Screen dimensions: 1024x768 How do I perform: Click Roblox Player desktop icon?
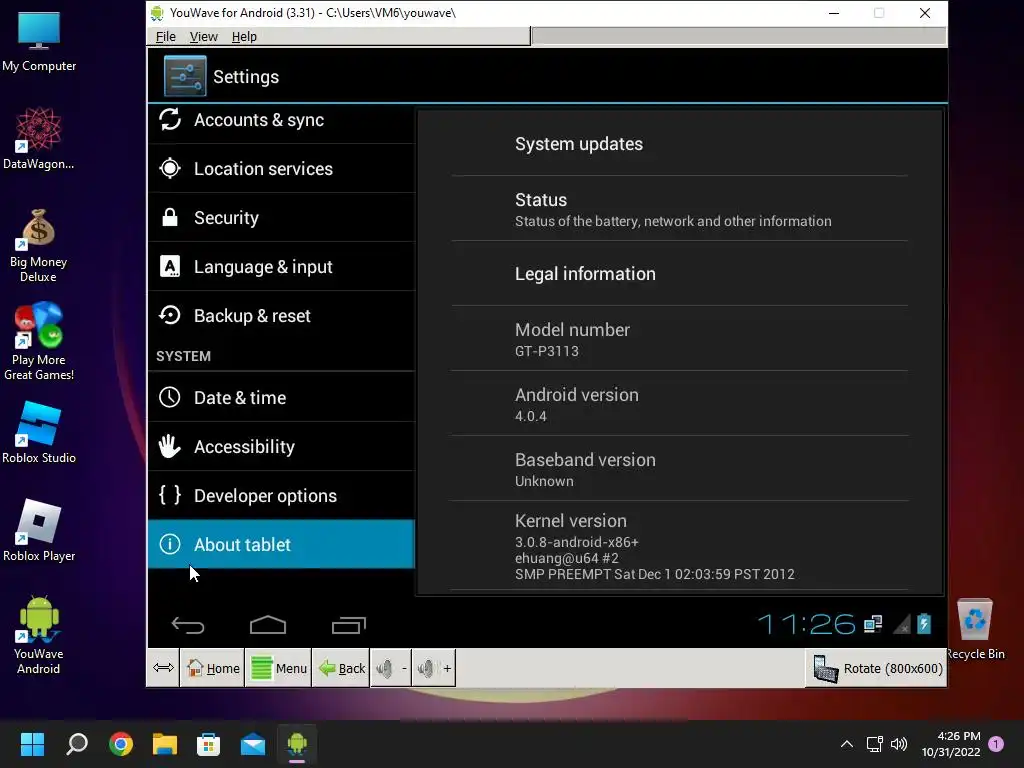point(39,530)
